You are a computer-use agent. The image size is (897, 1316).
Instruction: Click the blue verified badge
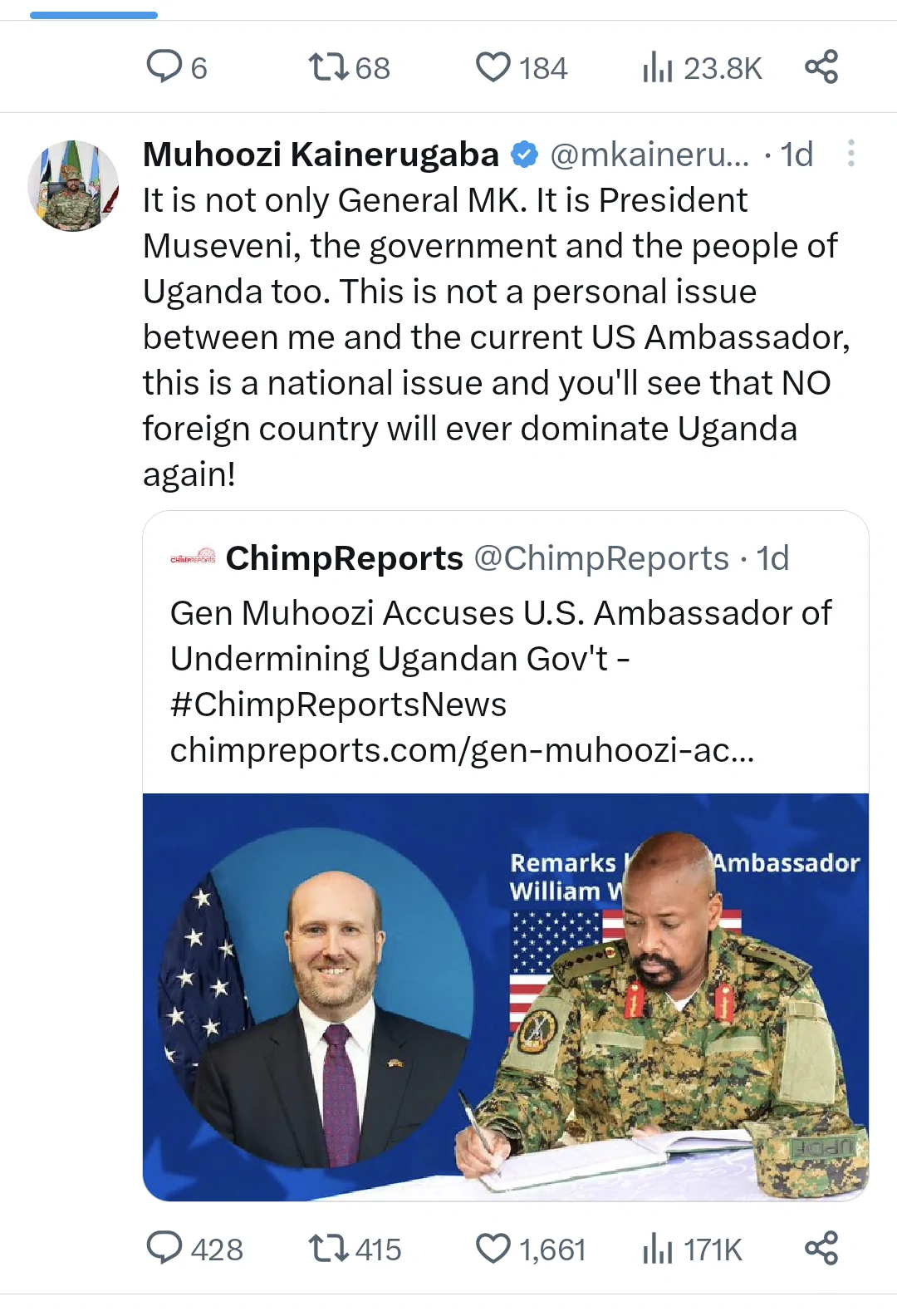524,155
